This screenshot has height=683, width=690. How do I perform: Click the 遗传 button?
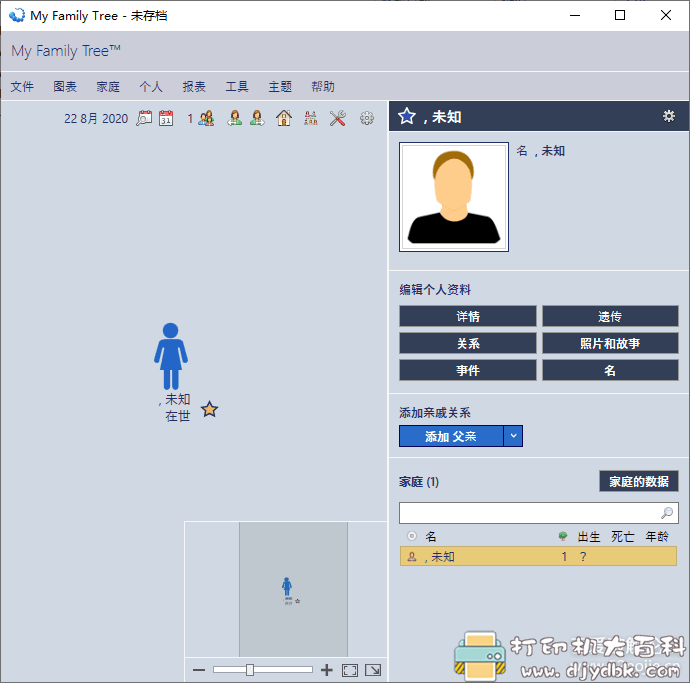[610, 316]
